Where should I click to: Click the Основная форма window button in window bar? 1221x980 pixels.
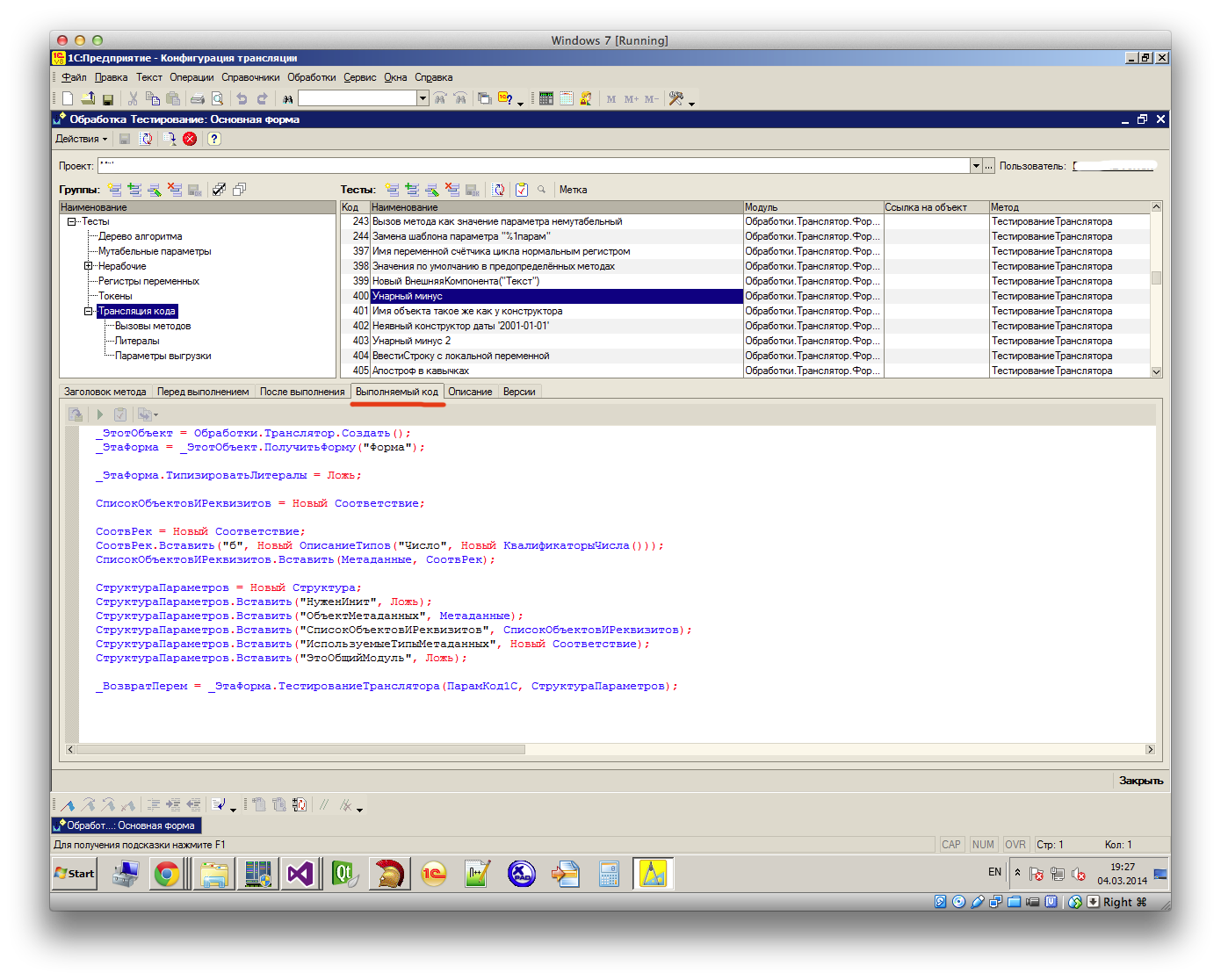point(126,825)
